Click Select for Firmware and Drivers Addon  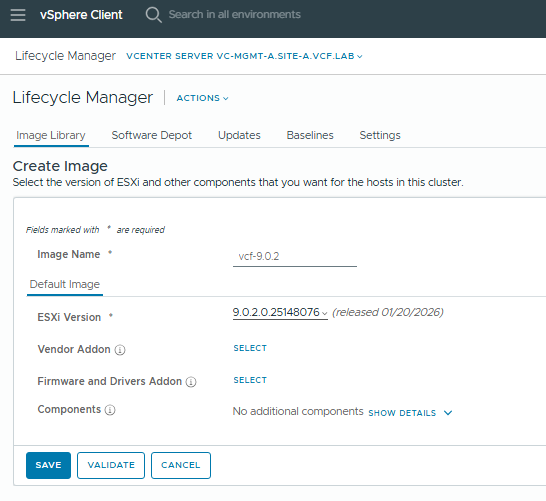pos(250,380)
